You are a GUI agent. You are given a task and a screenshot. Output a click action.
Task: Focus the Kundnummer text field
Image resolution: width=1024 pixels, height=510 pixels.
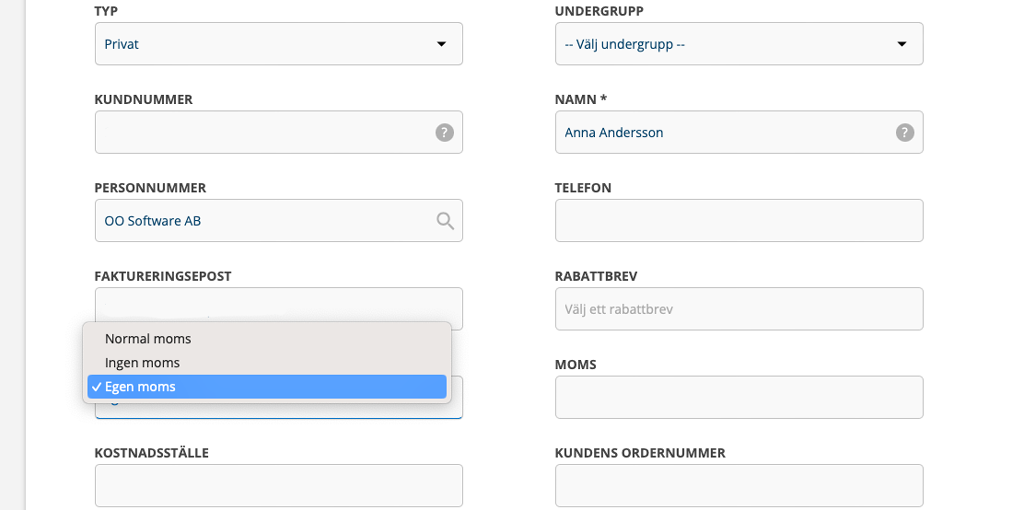(260, 132)
